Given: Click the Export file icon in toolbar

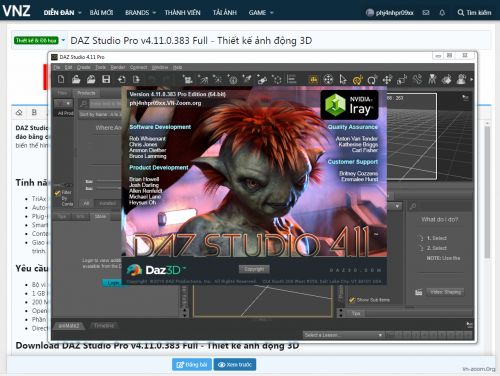Looking at the screenshot, I should pos(136,79).
